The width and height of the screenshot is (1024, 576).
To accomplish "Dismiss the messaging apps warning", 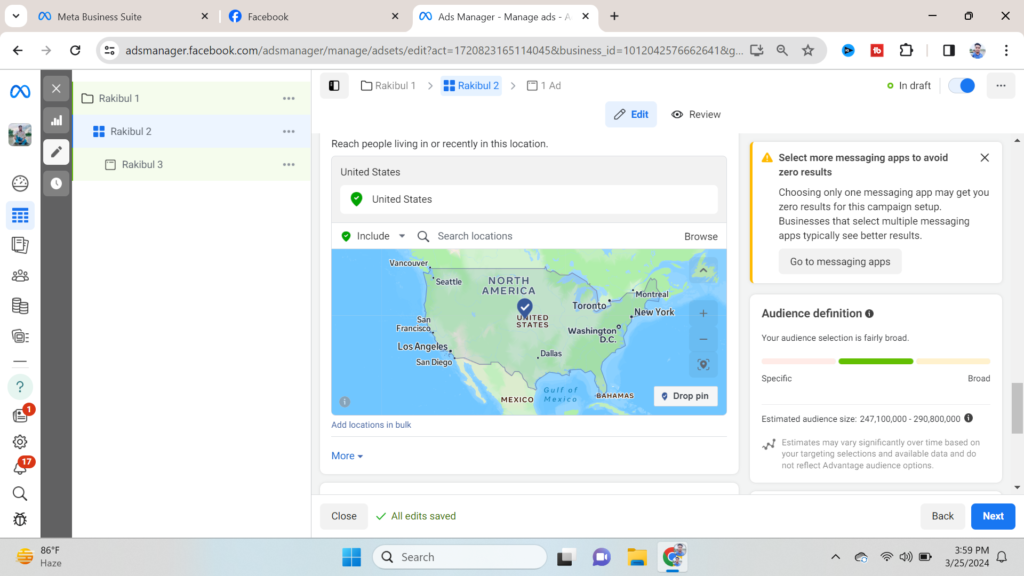I will coord(985,157).
